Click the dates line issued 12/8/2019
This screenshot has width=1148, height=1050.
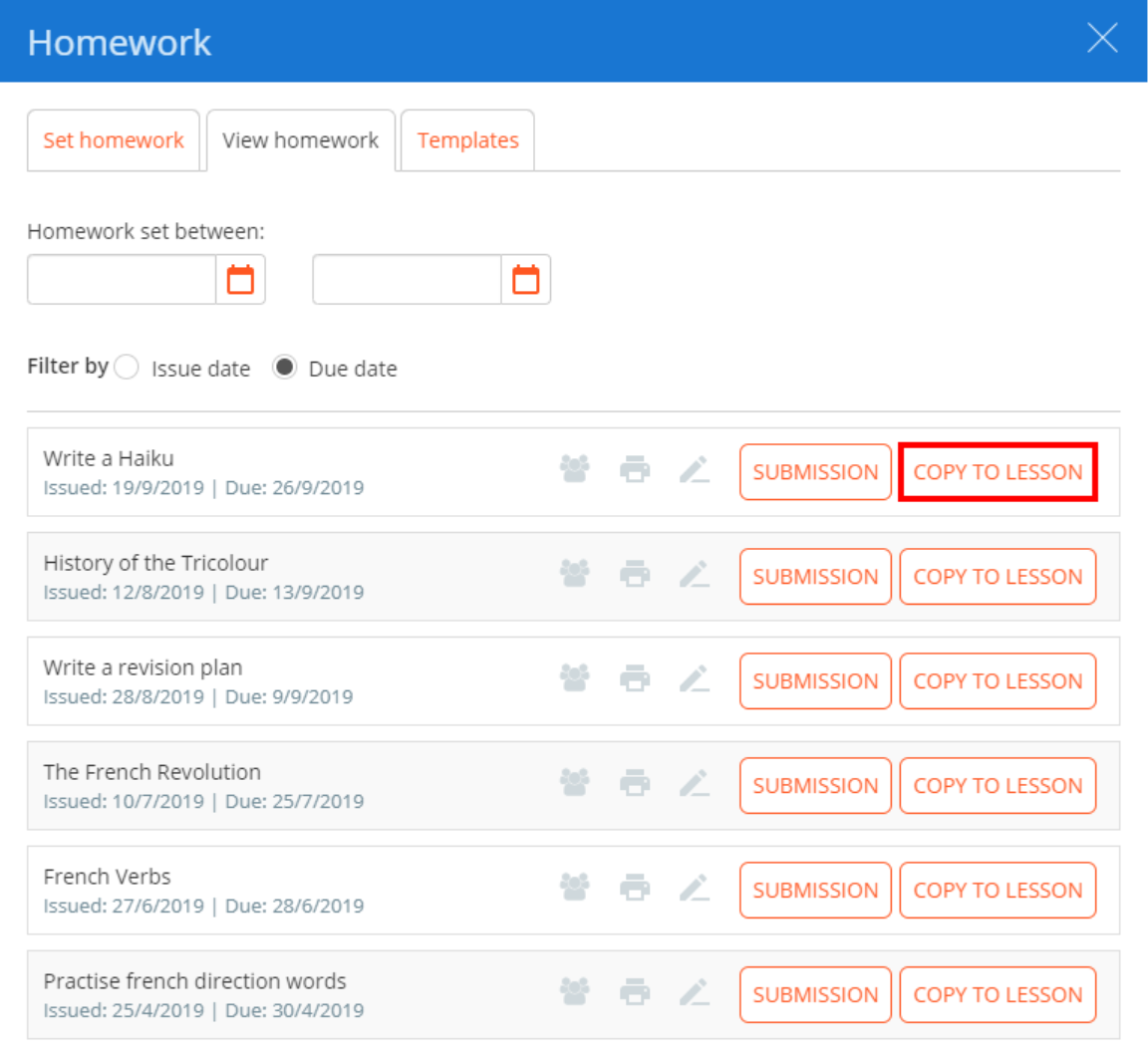coord(203,593)
